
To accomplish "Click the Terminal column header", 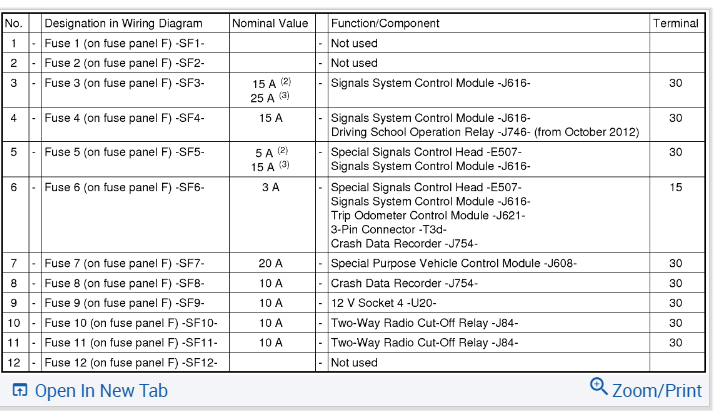I will pos(676,23).
